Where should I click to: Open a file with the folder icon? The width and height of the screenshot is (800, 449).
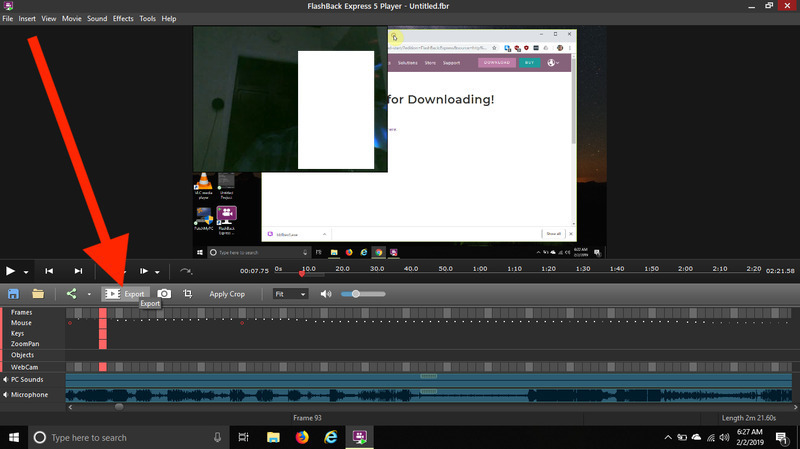click(38, 294)
